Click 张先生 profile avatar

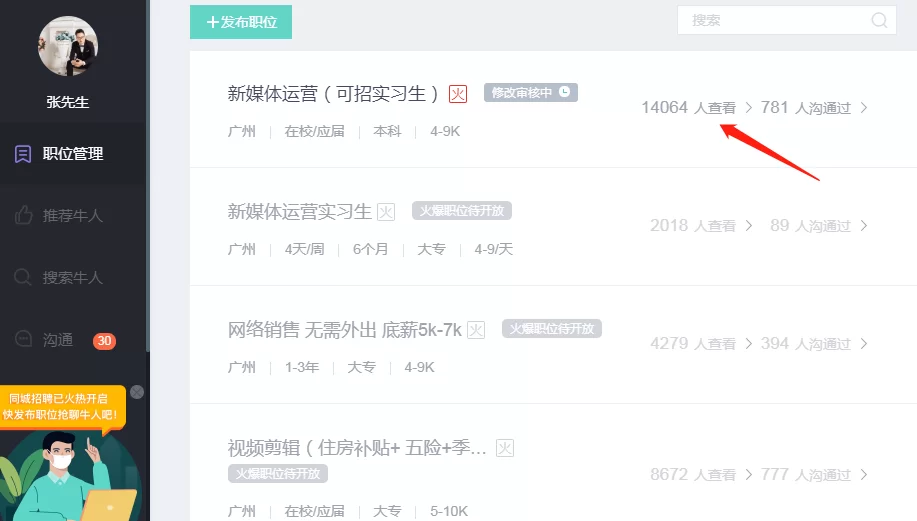point(68,46)
